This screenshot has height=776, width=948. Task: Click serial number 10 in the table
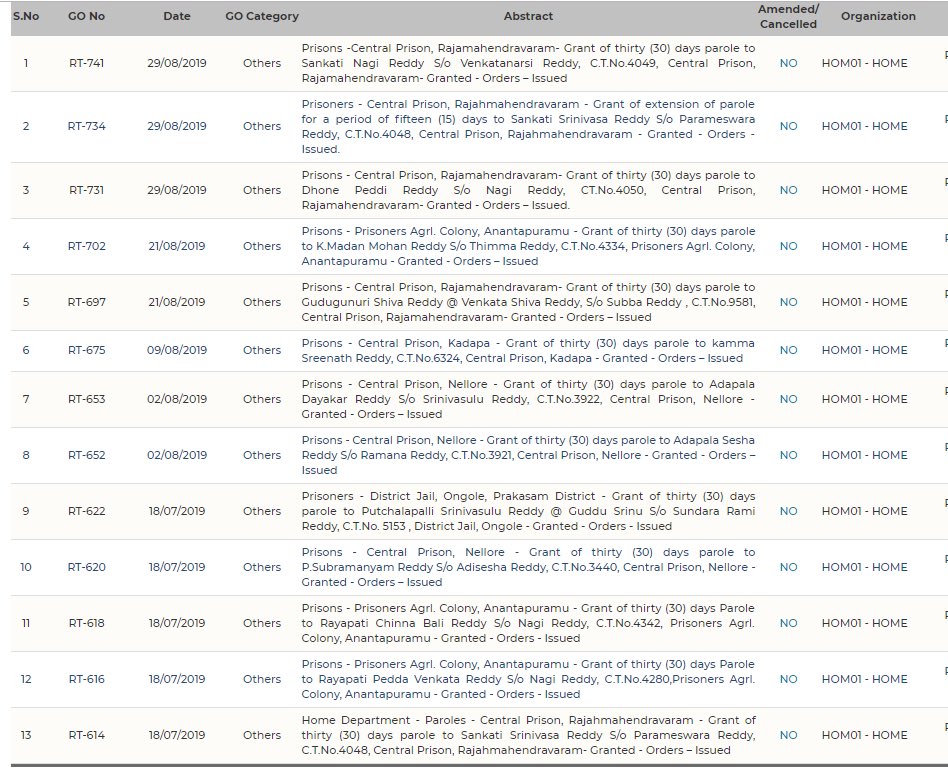tap(26, 567)
